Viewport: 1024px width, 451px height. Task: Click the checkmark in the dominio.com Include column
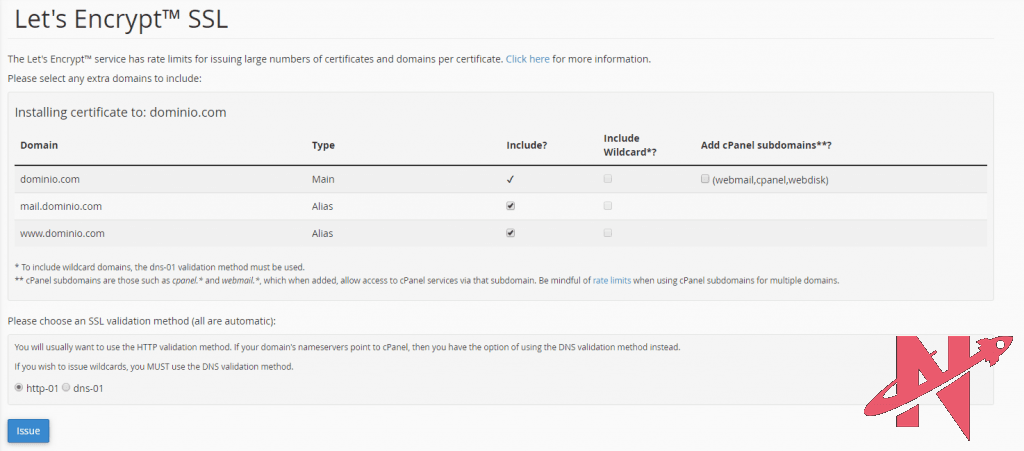click(x=511, y=180)
